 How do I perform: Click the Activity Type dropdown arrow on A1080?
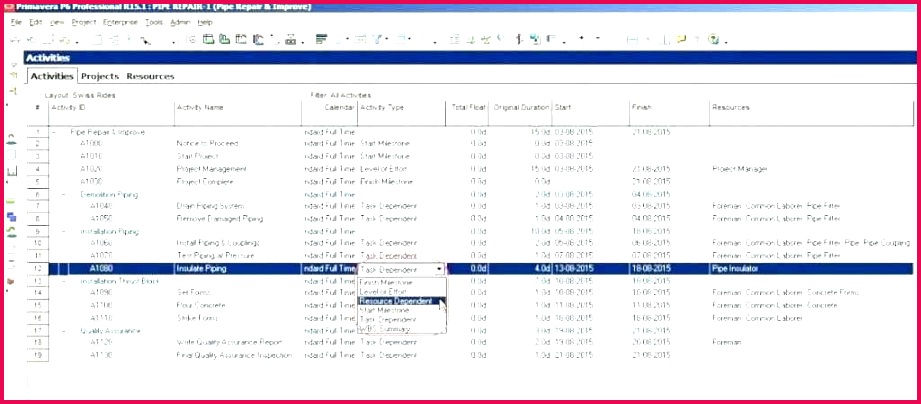click(x=439, y=269)
